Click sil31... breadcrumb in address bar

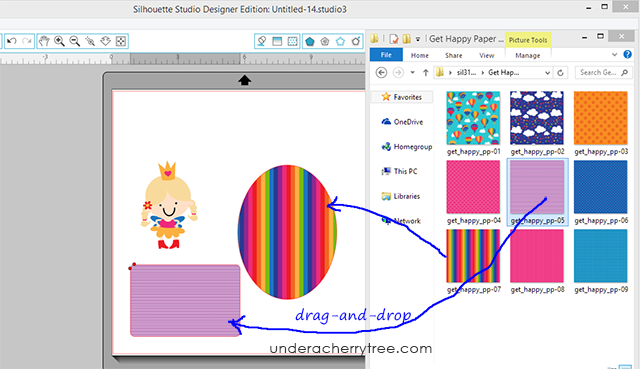point(466,73)
